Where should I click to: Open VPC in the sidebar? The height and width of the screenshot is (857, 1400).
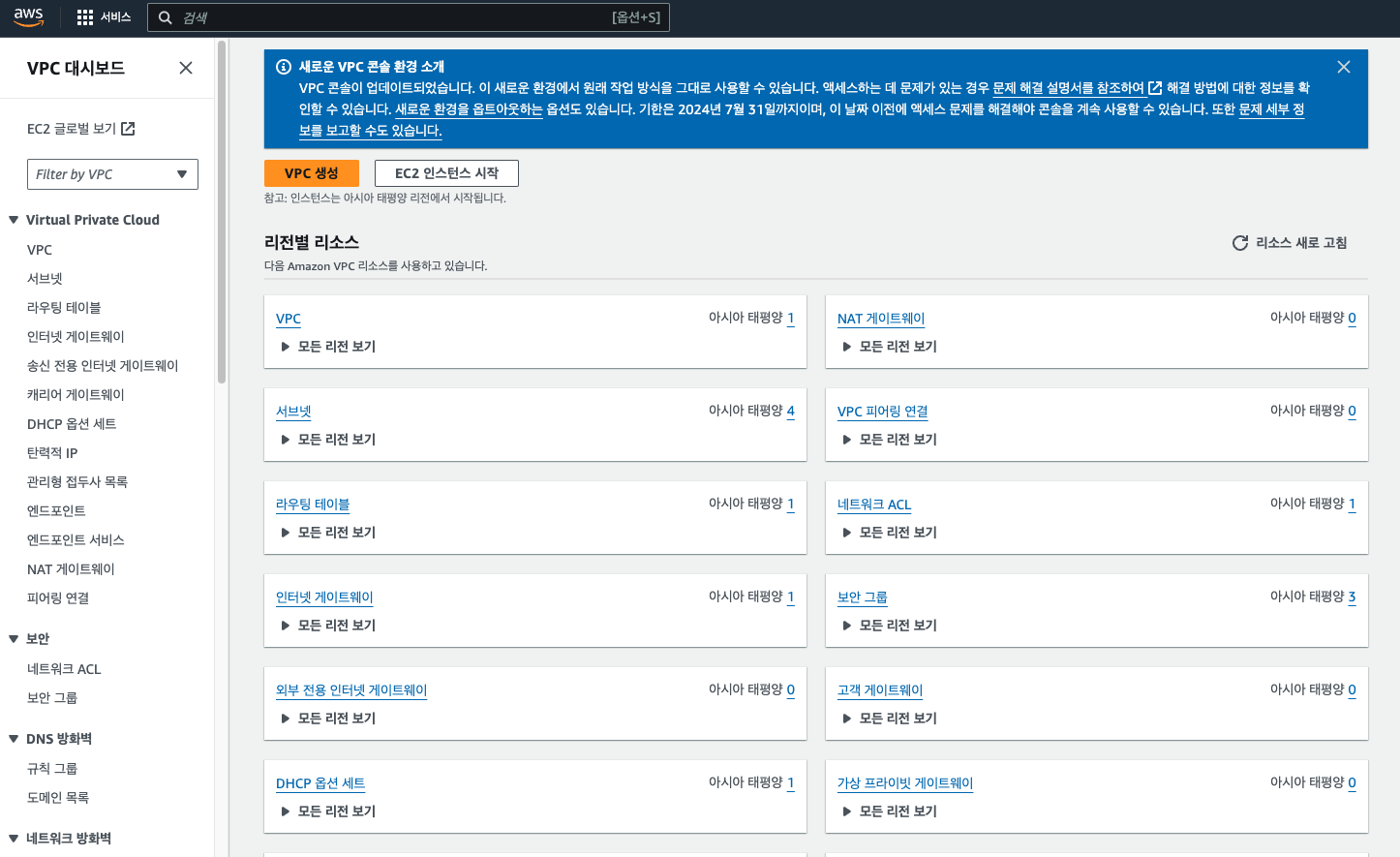40,250
